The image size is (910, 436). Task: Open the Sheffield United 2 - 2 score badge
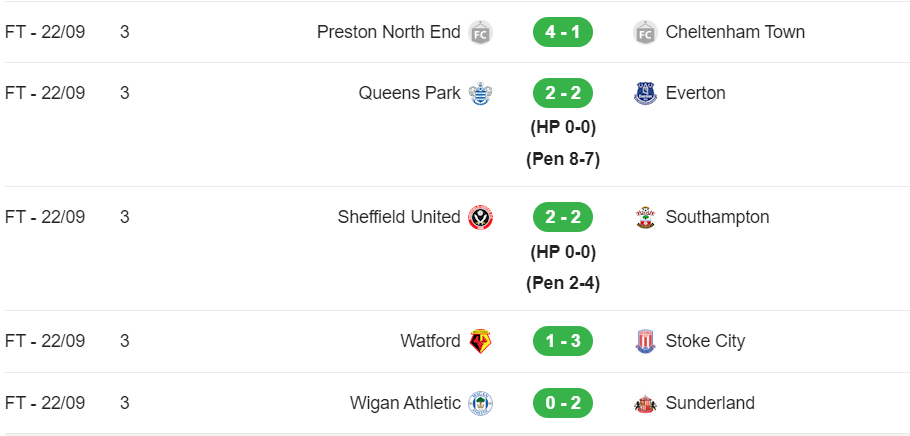563,217
